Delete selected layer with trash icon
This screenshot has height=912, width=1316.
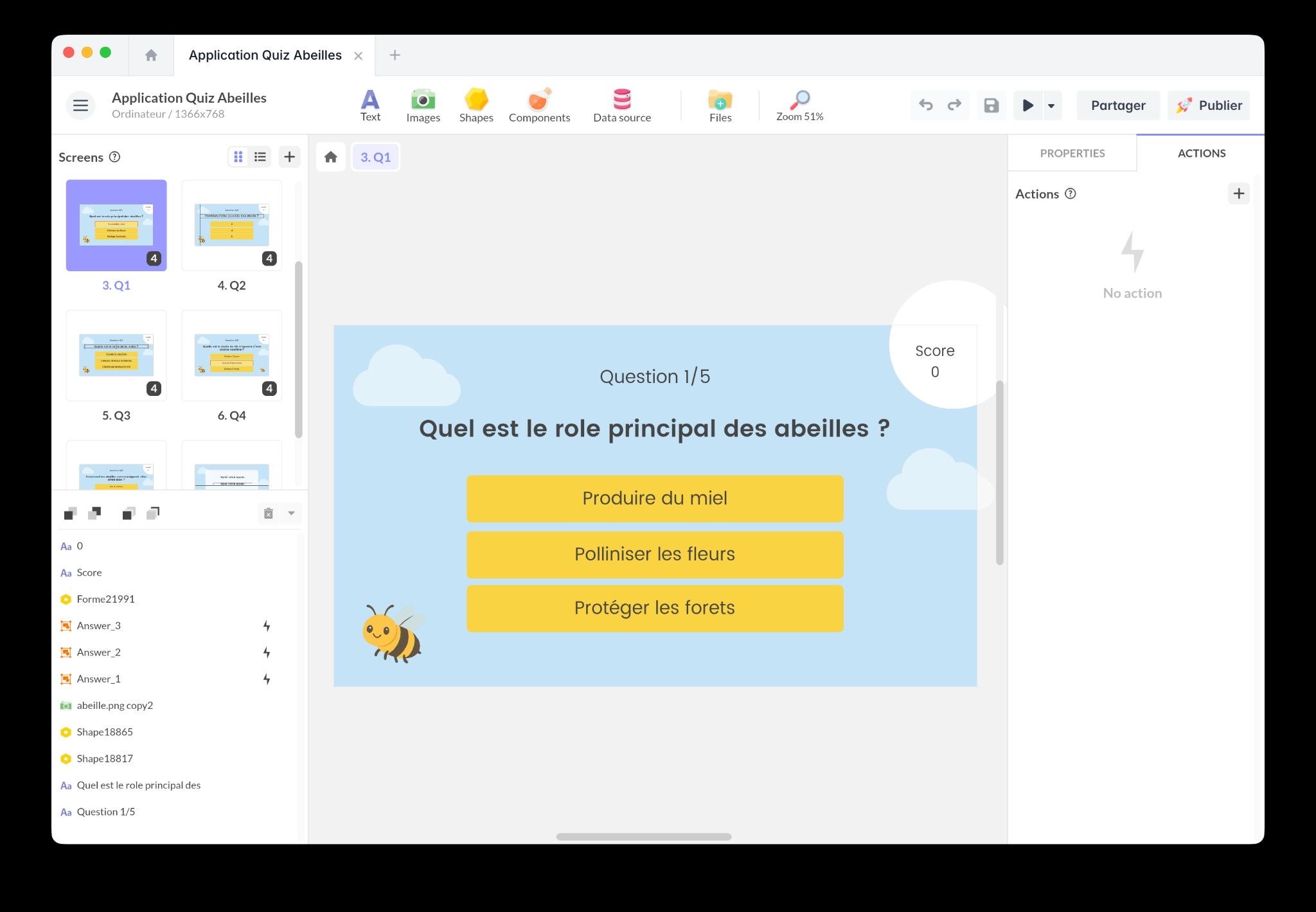(x=268, y=513)
